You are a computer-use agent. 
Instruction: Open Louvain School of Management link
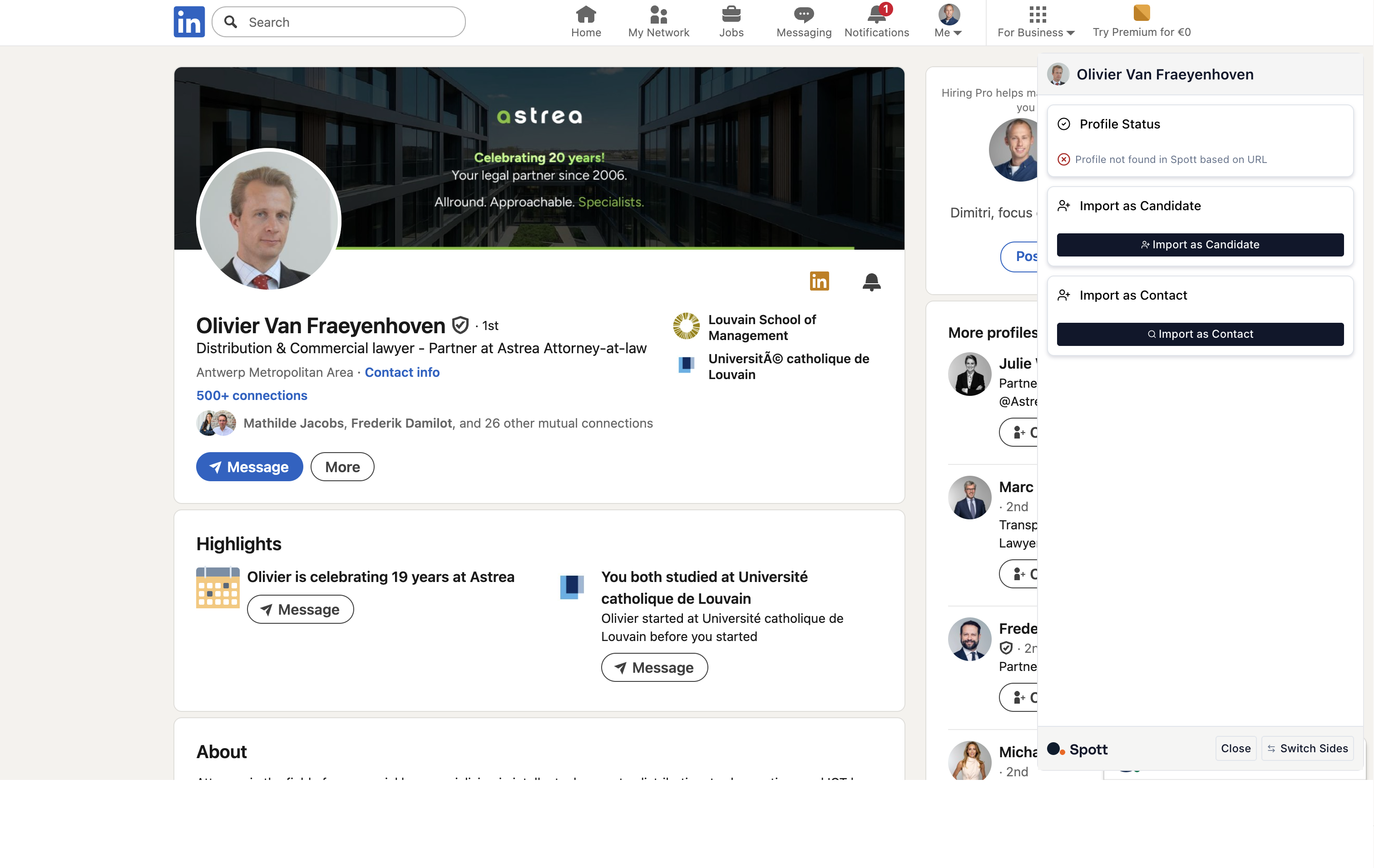[762, 327]
